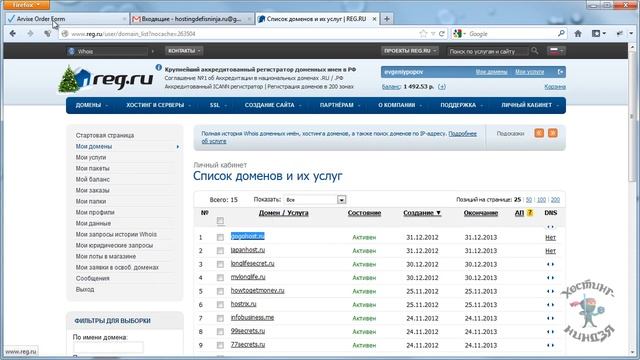640x360 pixels.
Task: Check the box for gogohost.ru
Action: (220, 237)
